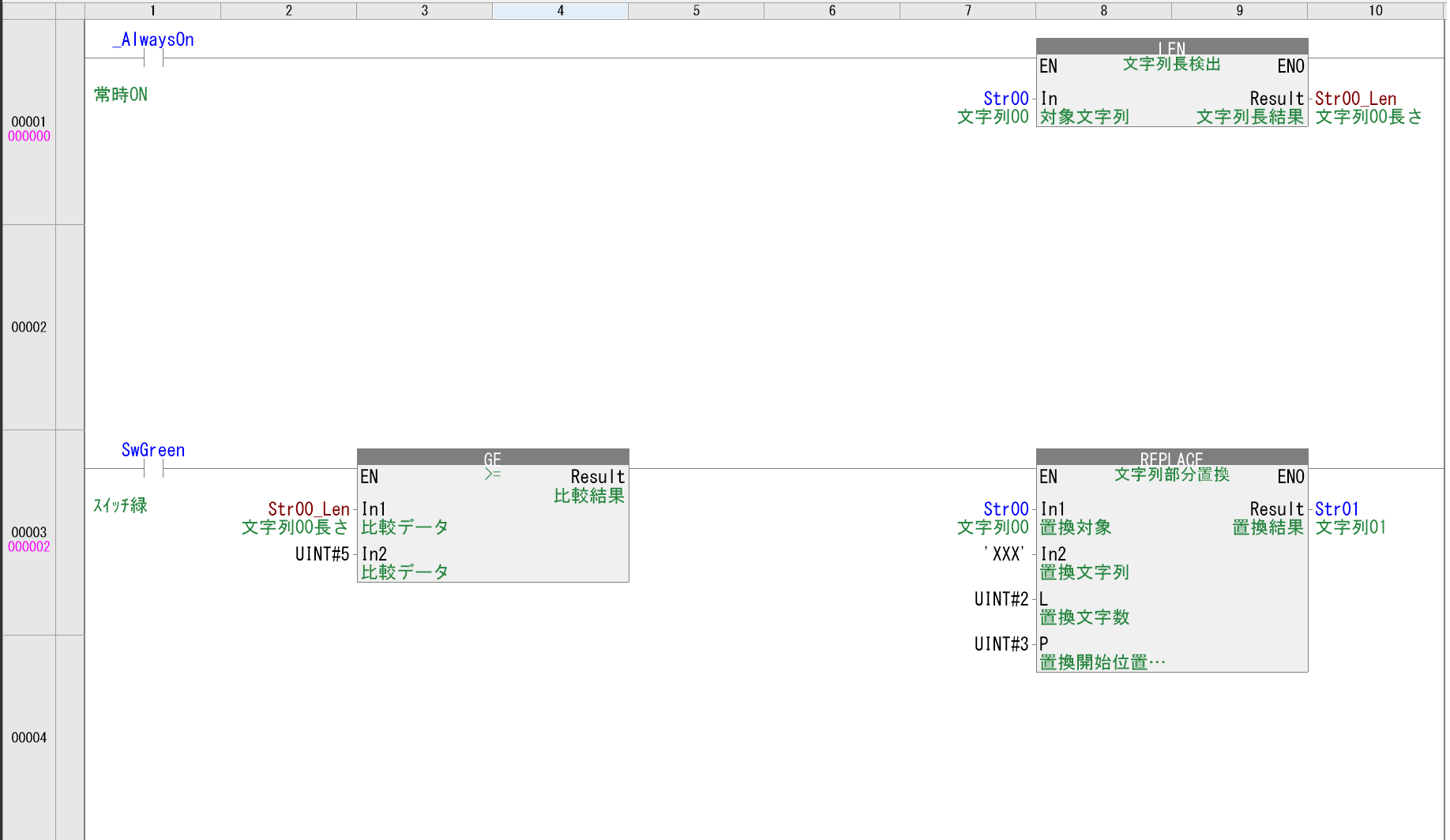Select the _AlwaysOn contact in rung 00001
Viewport: 1450px width, 840px height.
click(x=153, y=58)
